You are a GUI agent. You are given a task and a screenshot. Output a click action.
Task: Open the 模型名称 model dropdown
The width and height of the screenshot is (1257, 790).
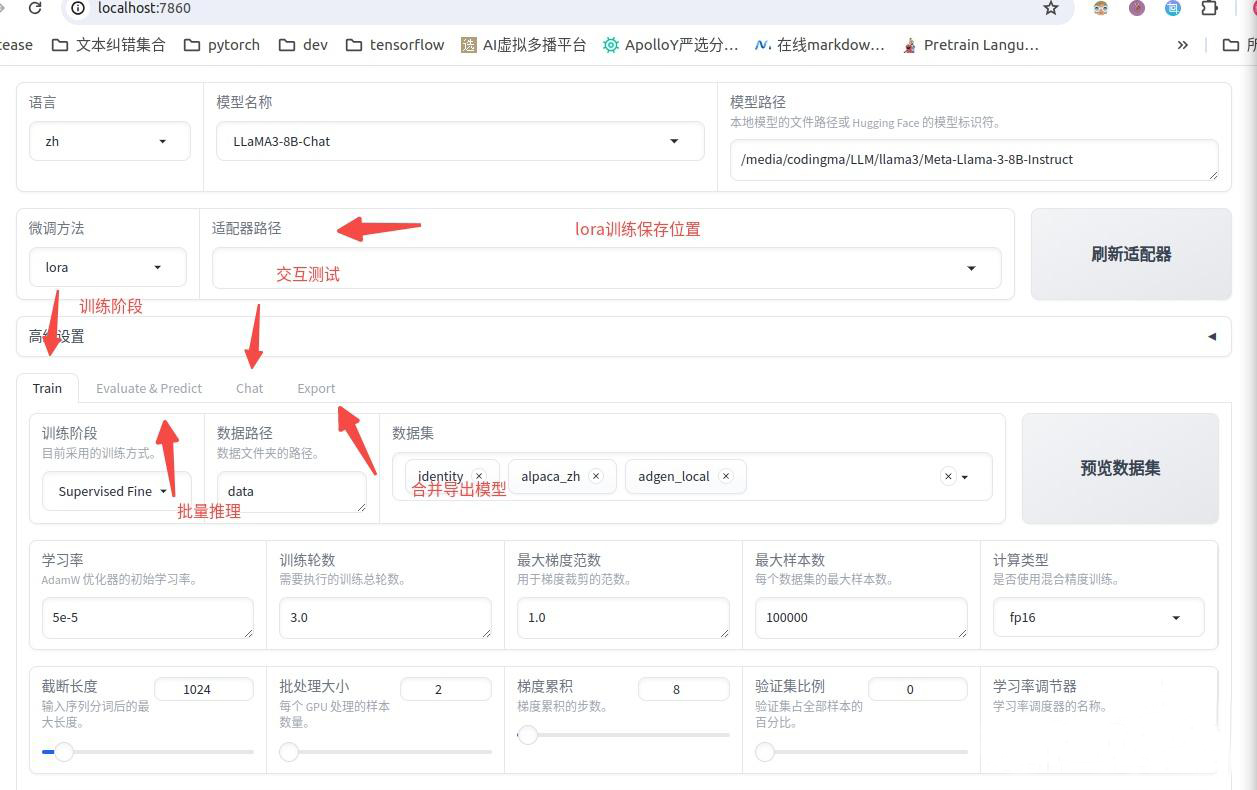pos(674,141)
